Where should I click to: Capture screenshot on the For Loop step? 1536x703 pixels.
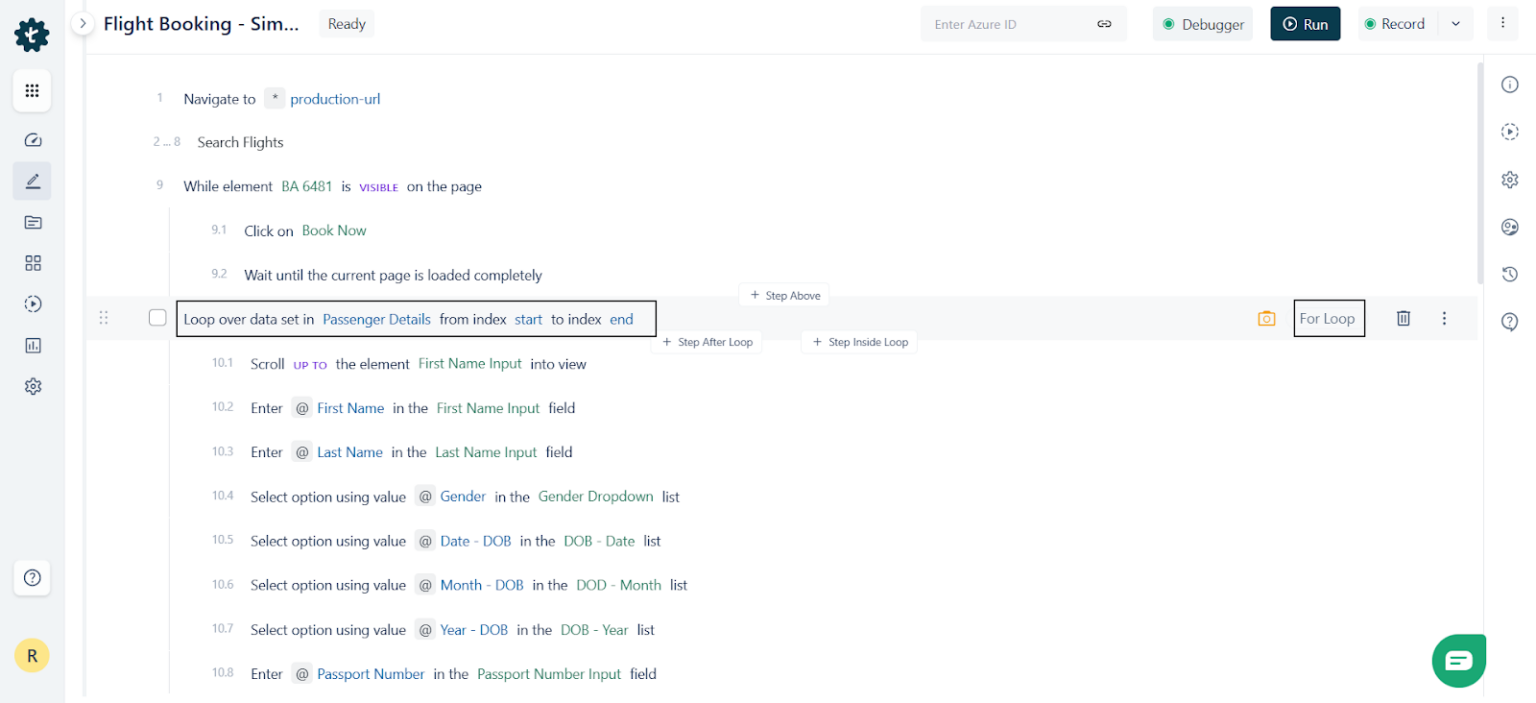[x=1267, y=318]
